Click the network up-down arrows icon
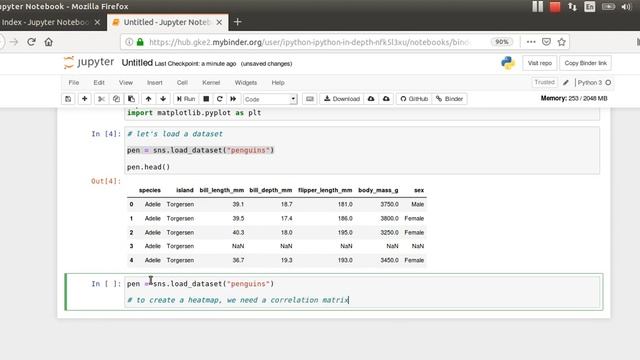The height and width of the screenshot is (360, 640). pos(572,7)
